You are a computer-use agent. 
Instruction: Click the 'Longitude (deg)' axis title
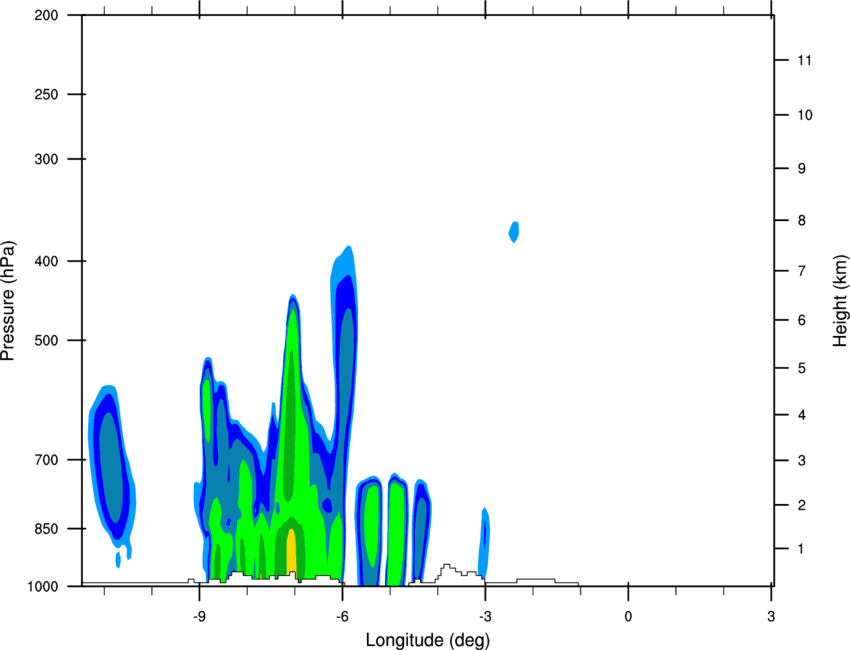tap(428, 640)
